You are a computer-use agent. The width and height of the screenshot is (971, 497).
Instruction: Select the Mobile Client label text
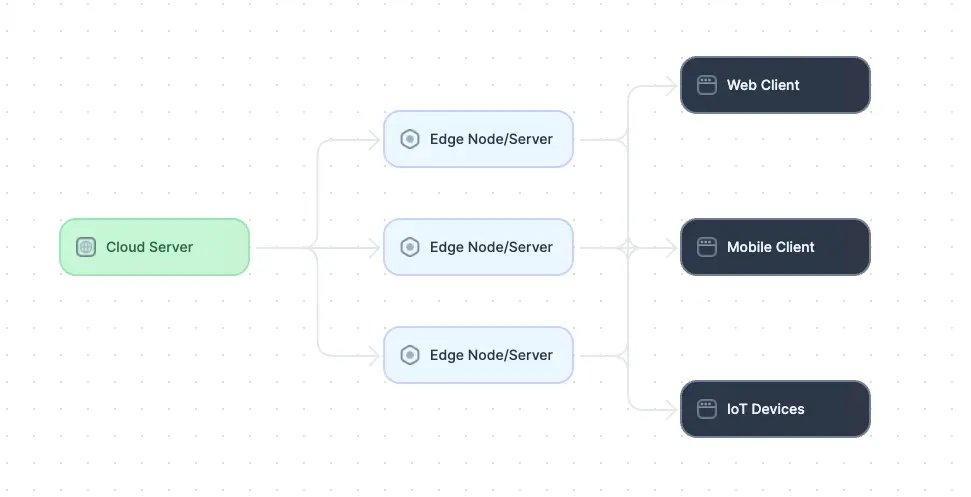click(770, 247)
